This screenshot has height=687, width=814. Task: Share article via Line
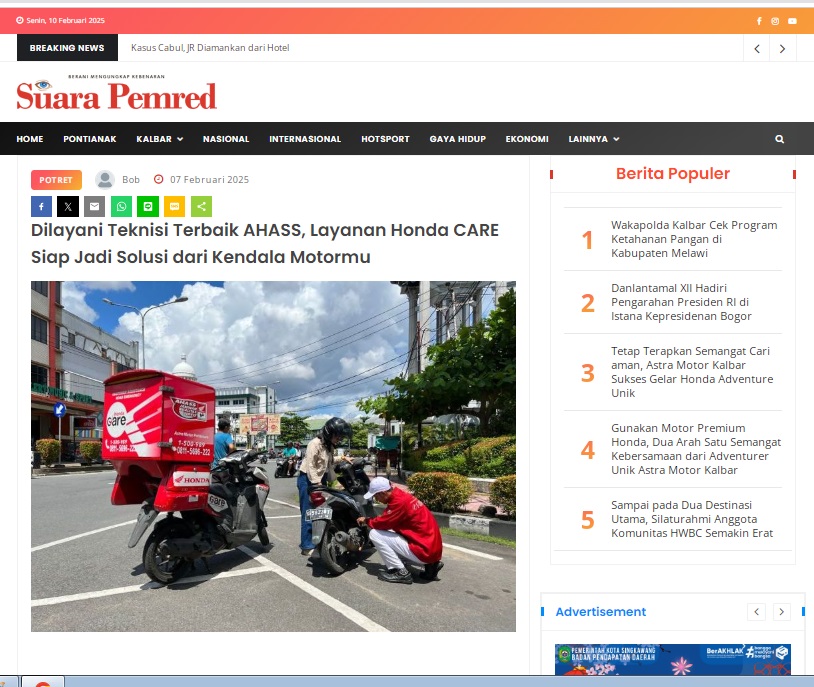pos(148,207)
